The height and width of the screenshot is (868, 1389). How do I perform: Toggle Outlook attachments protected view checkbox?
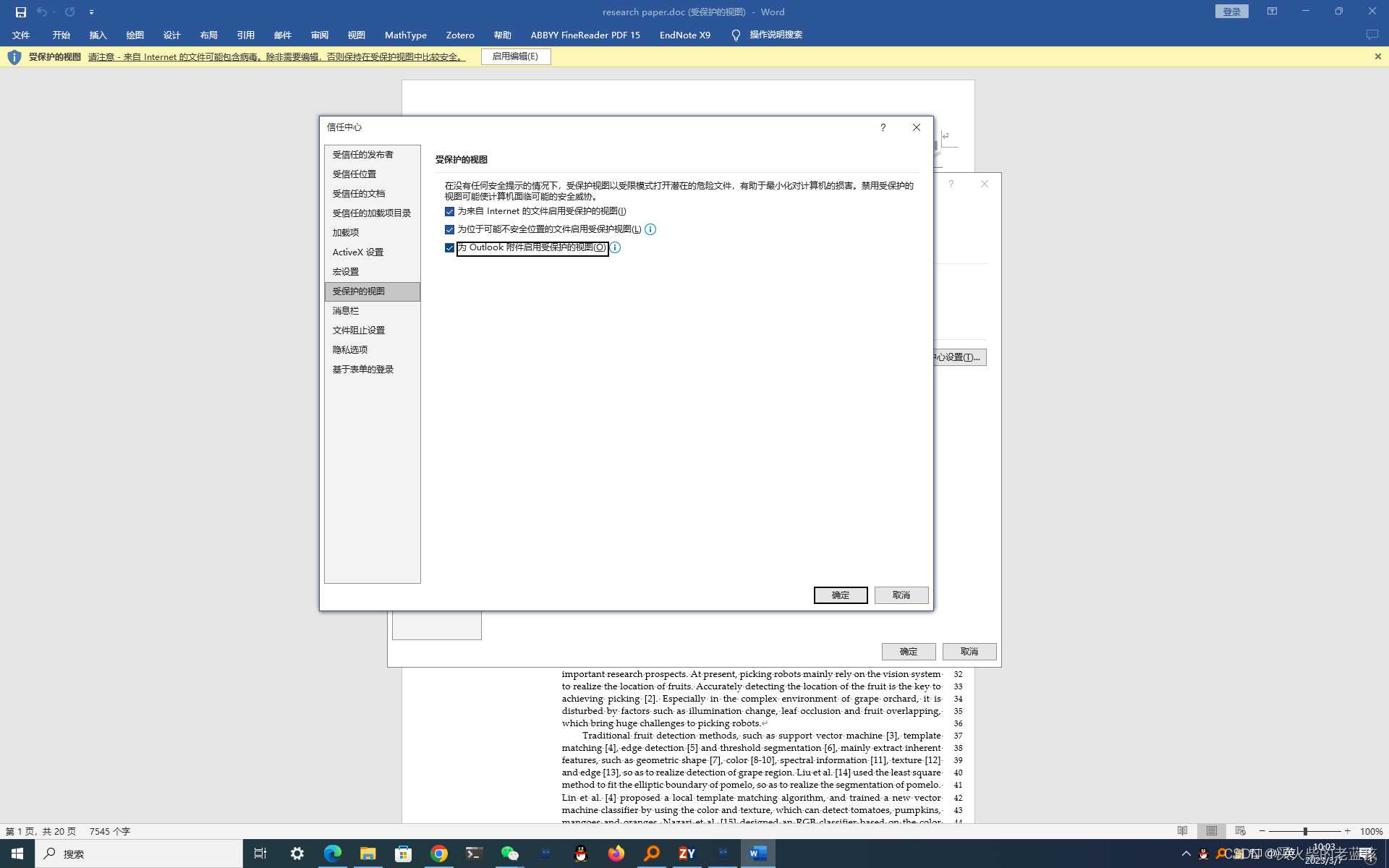coord(449,247)
